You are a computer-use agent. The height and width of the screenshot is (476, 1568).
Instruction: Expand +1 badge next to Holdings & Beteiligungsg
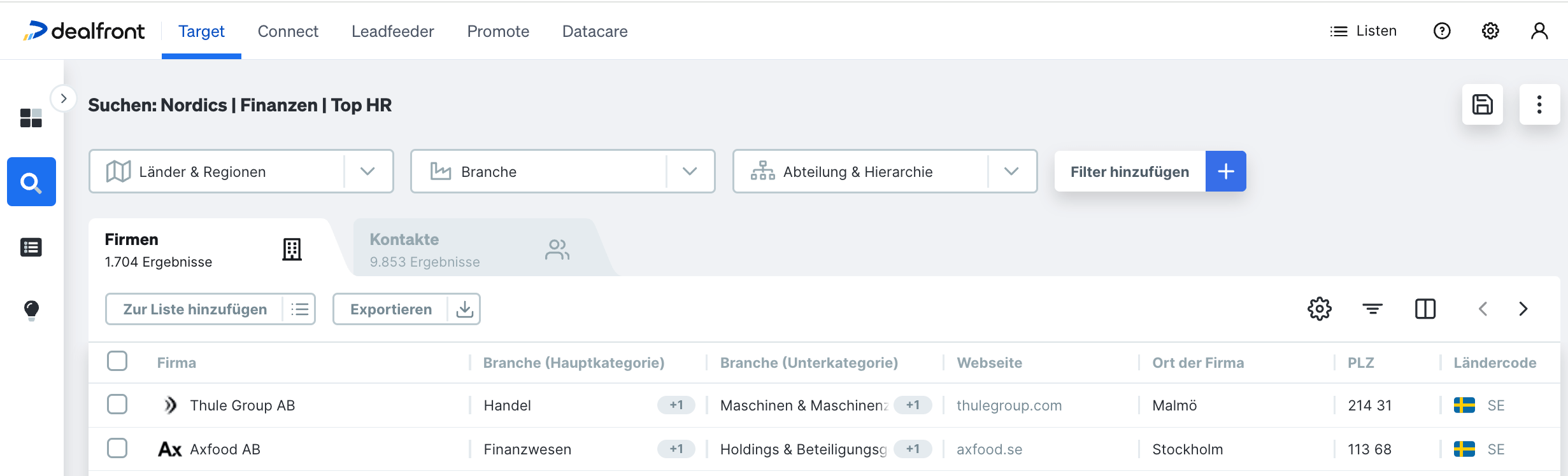coord(913,449)
